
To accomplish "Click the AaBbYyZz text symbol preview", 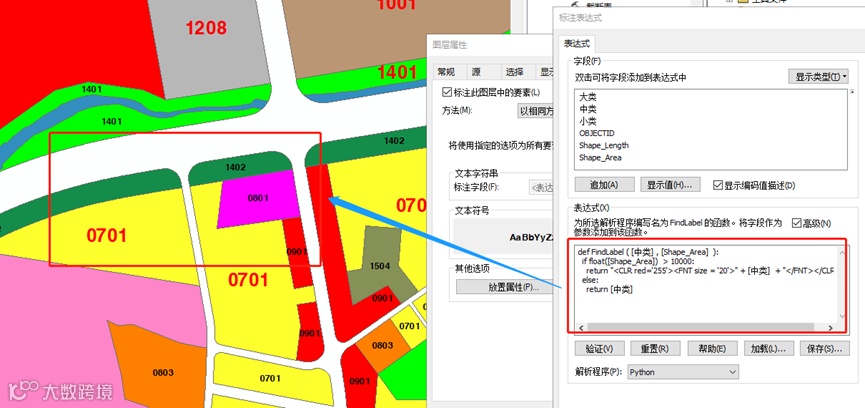I will pos(504,237).
